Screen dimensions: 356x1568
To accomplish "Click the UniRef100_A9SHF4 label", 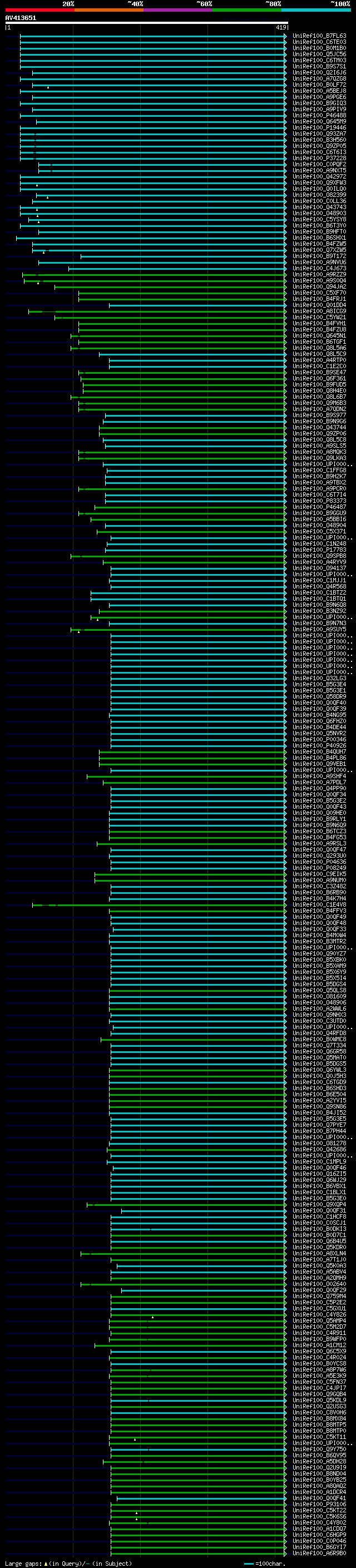I will [319, 776].
